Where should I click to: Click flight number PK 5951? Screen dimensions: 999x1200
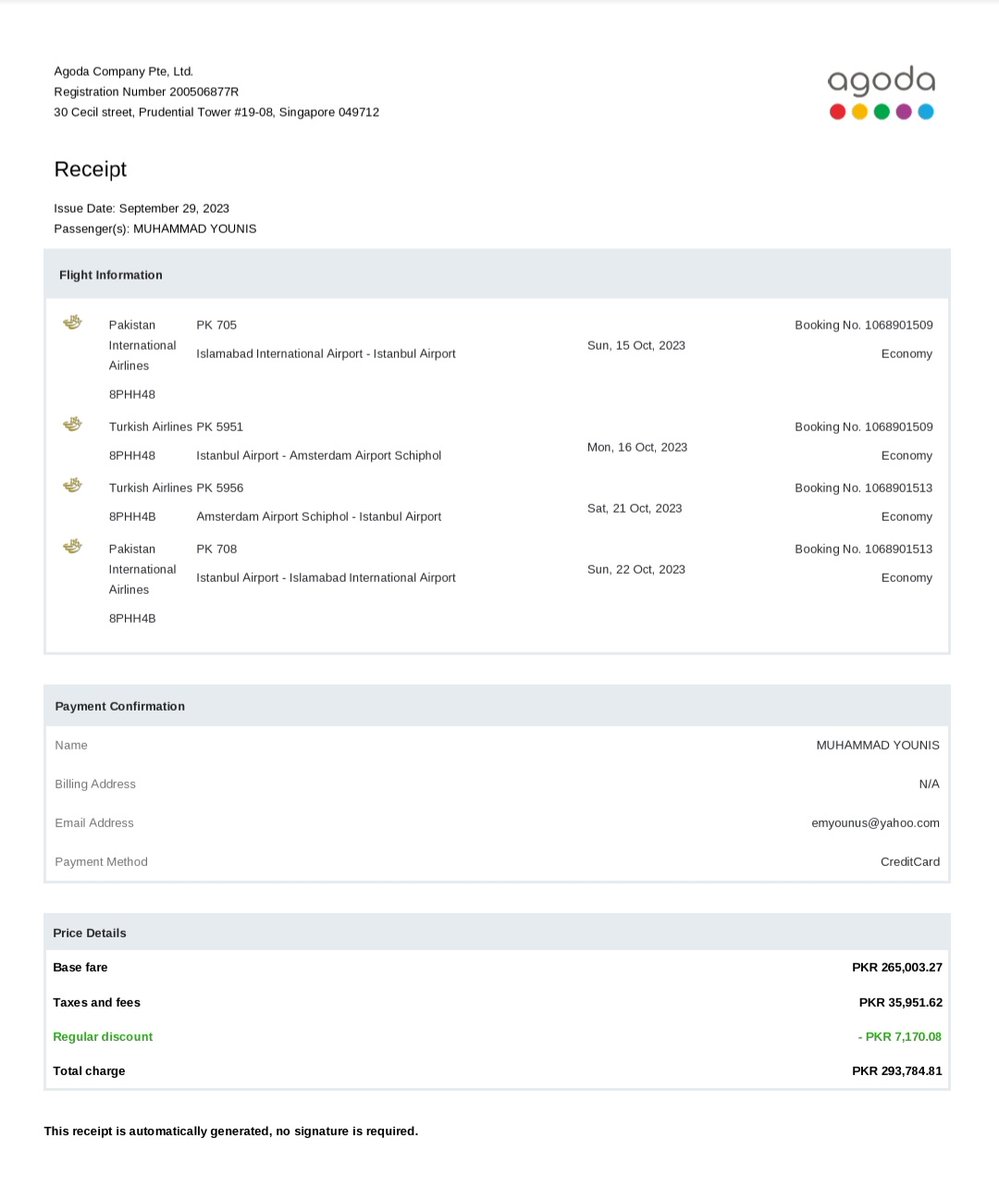coord(220,426)
